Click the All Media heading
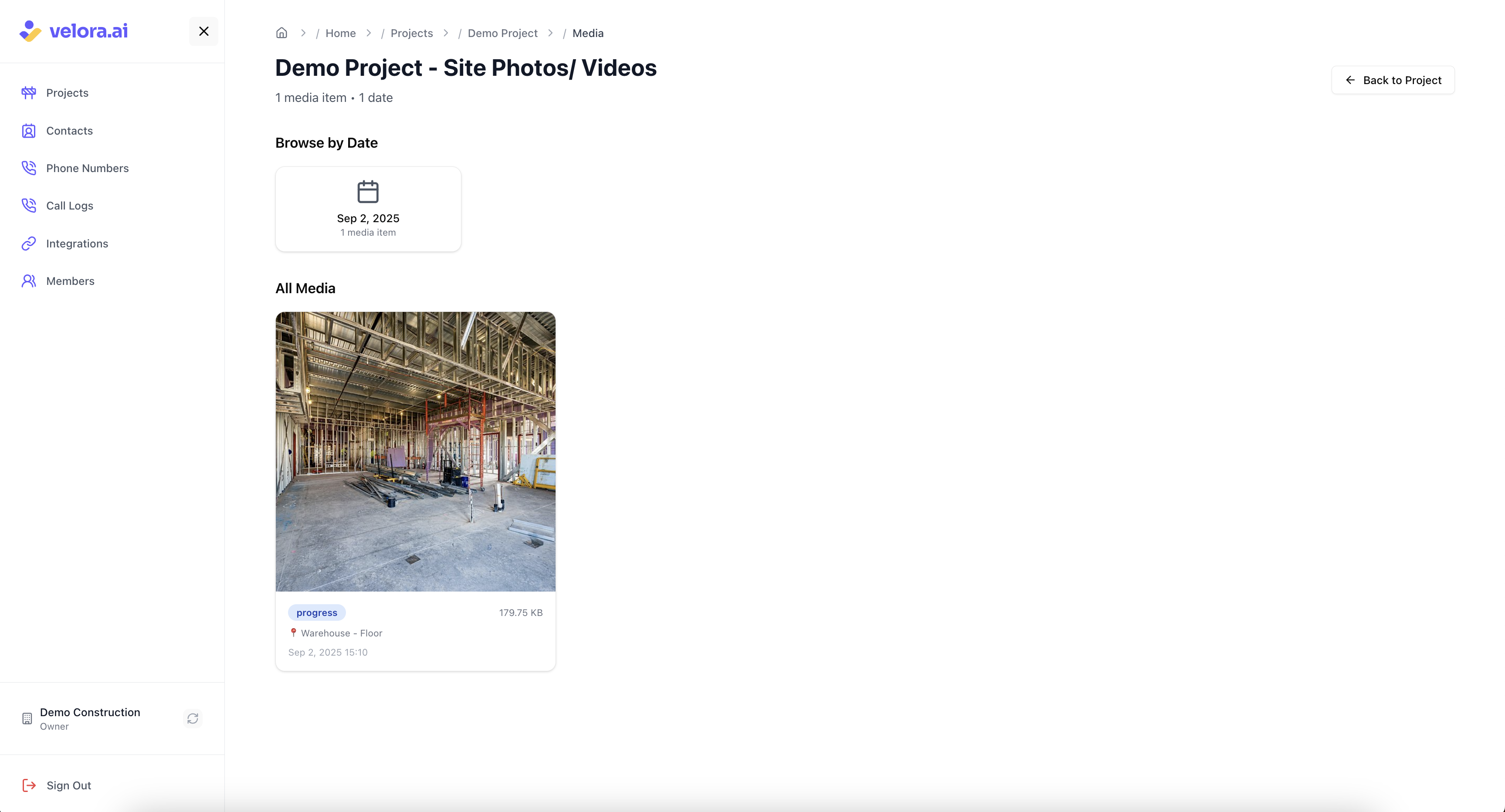This screenshot has width=1505, height=812. [305, 288]
